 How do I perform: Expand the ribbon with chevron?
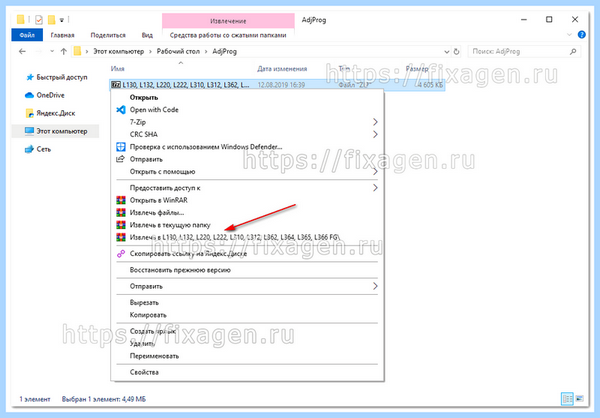pos(569,35)
